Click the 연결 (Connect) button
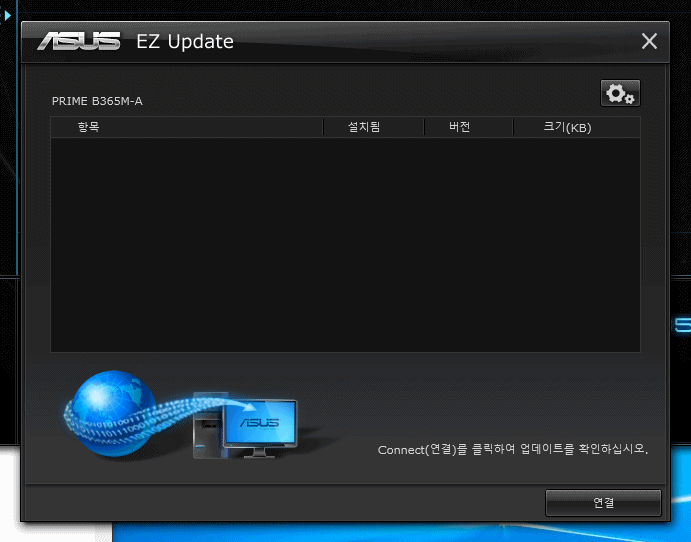Screen dimensions: 691x542 click(603, 502)
